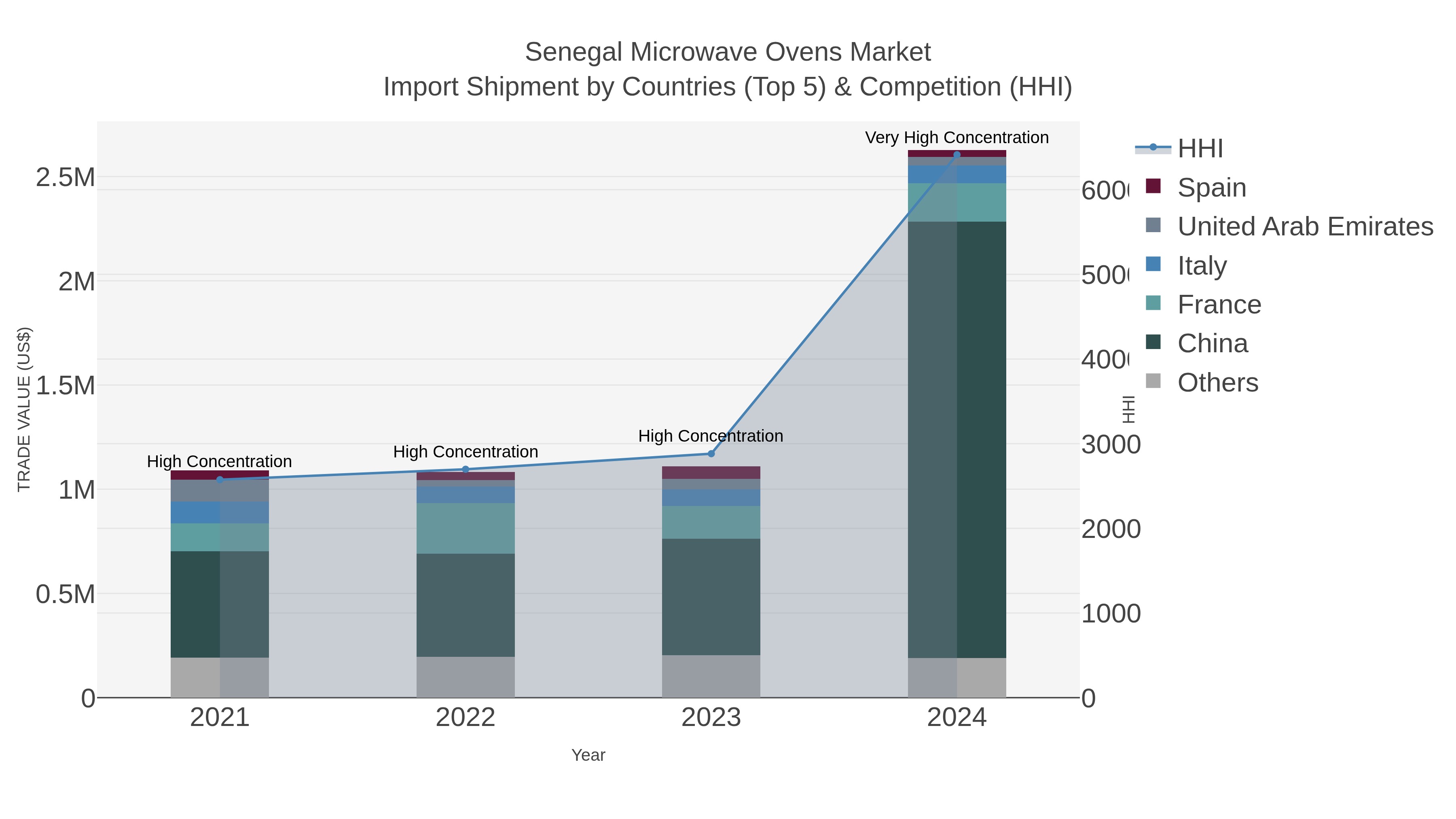Click the China dark green legend swatch
Screen dimensions: 1456x819
(1153, 342)
